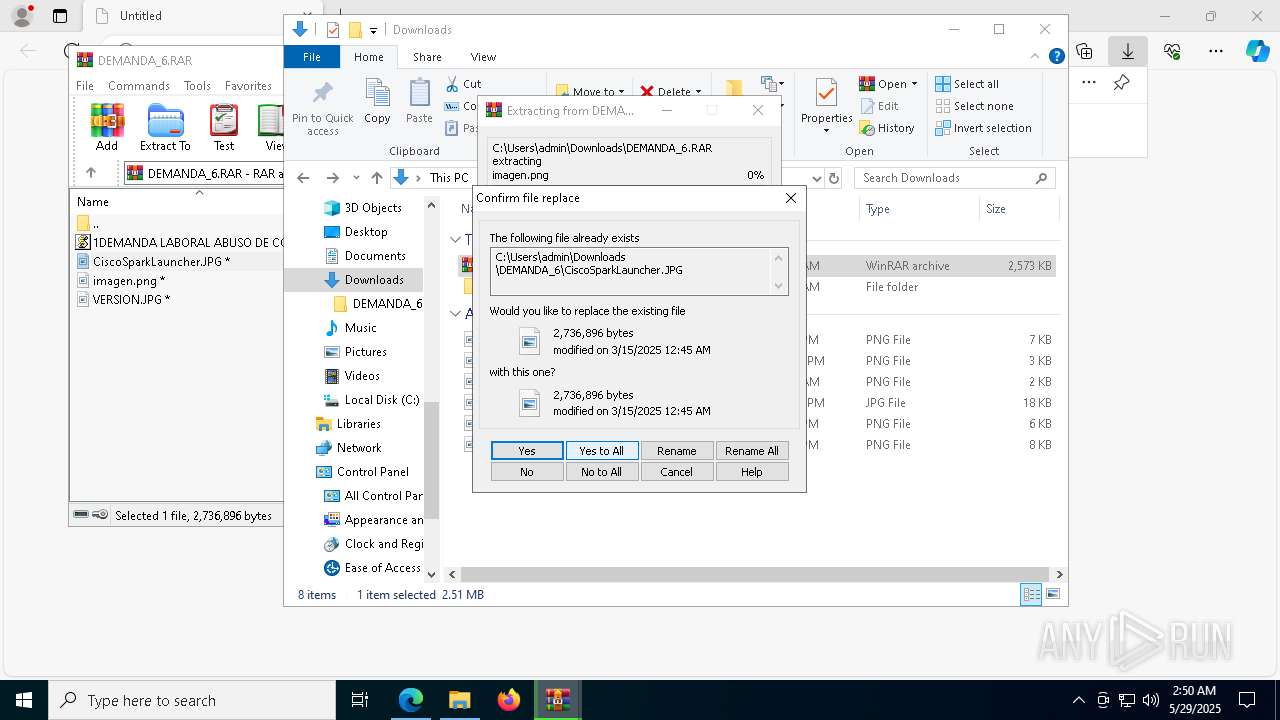
Task: Switch to large icons view button
Action: 1052,595
